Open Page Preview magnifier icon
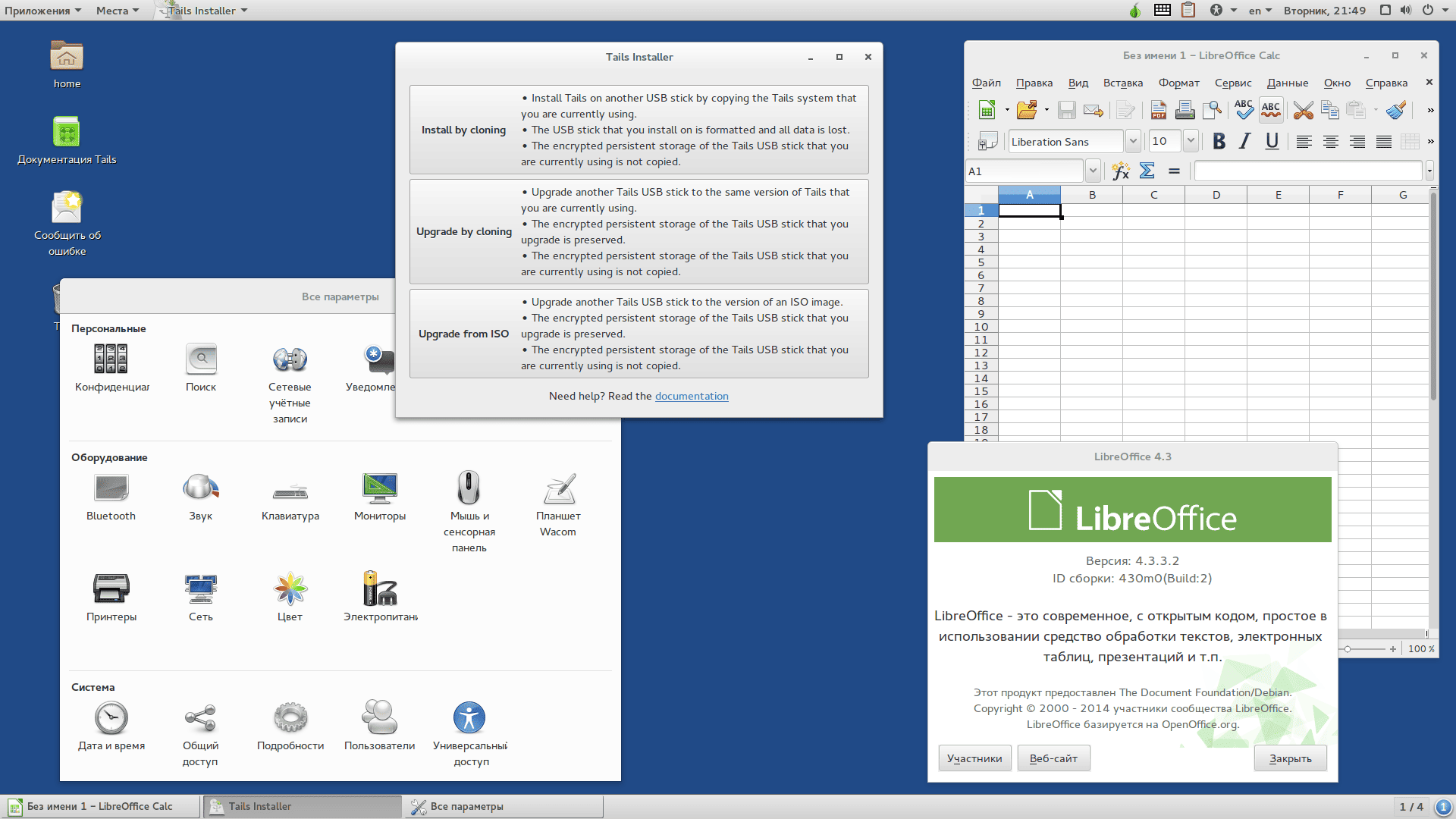1456x819 pixels. [1213, 111]
